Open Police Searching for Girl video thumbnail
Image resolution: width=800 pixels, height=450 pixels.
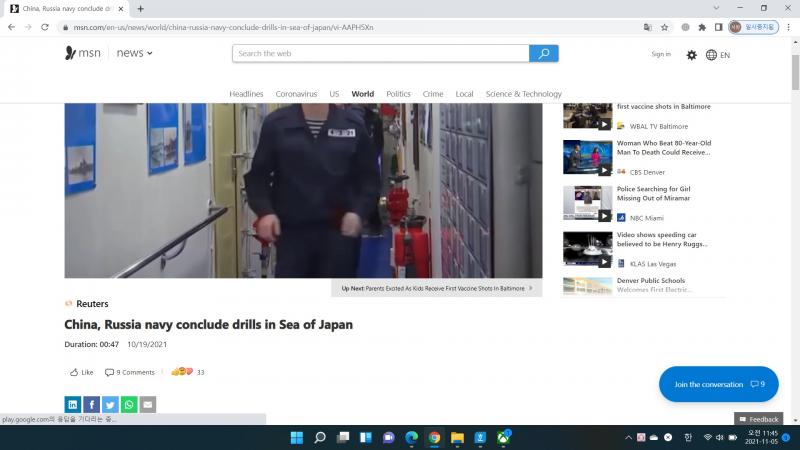(x=587, y=203)
